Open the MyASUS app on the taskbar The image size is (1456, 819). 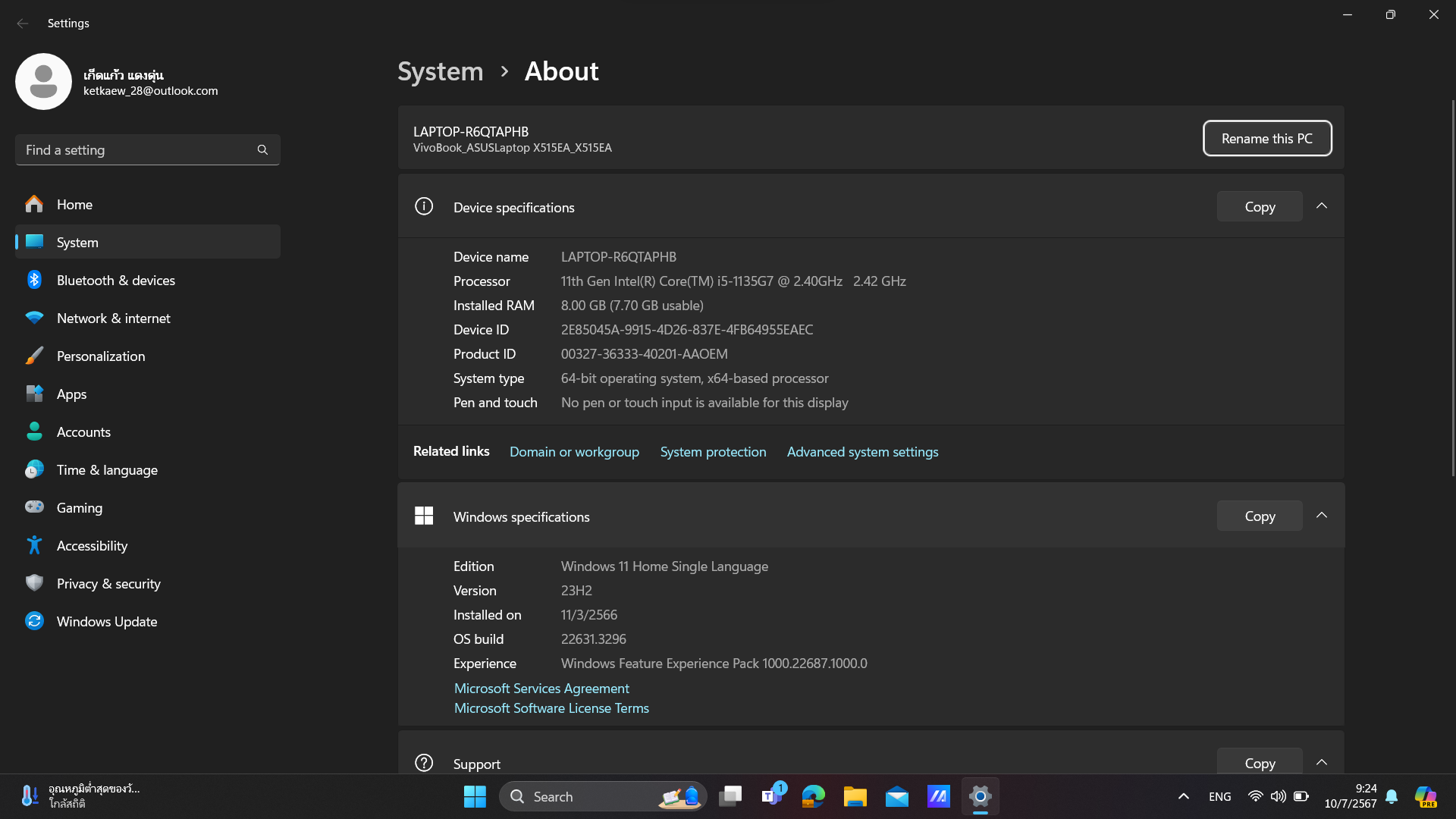tap(939, 796)
